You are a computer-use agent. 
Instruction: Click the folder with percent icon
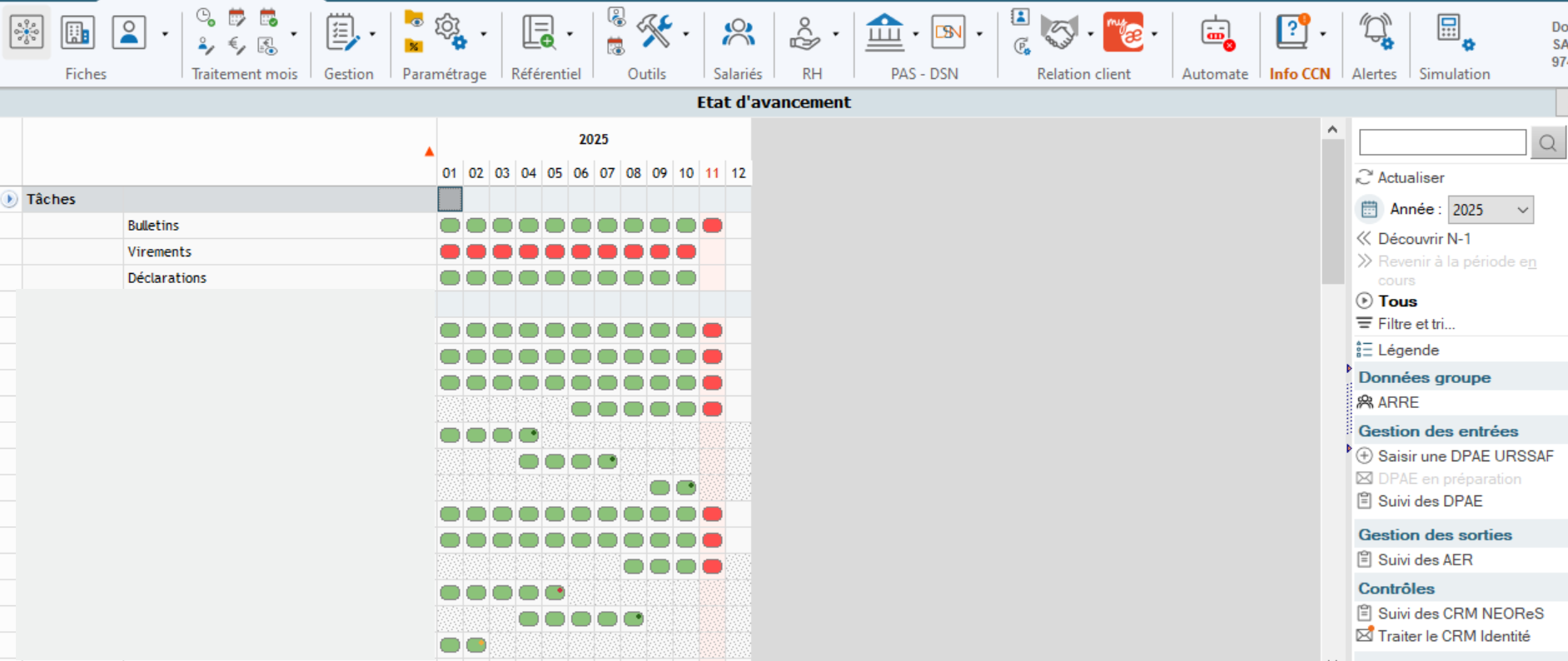414,46
